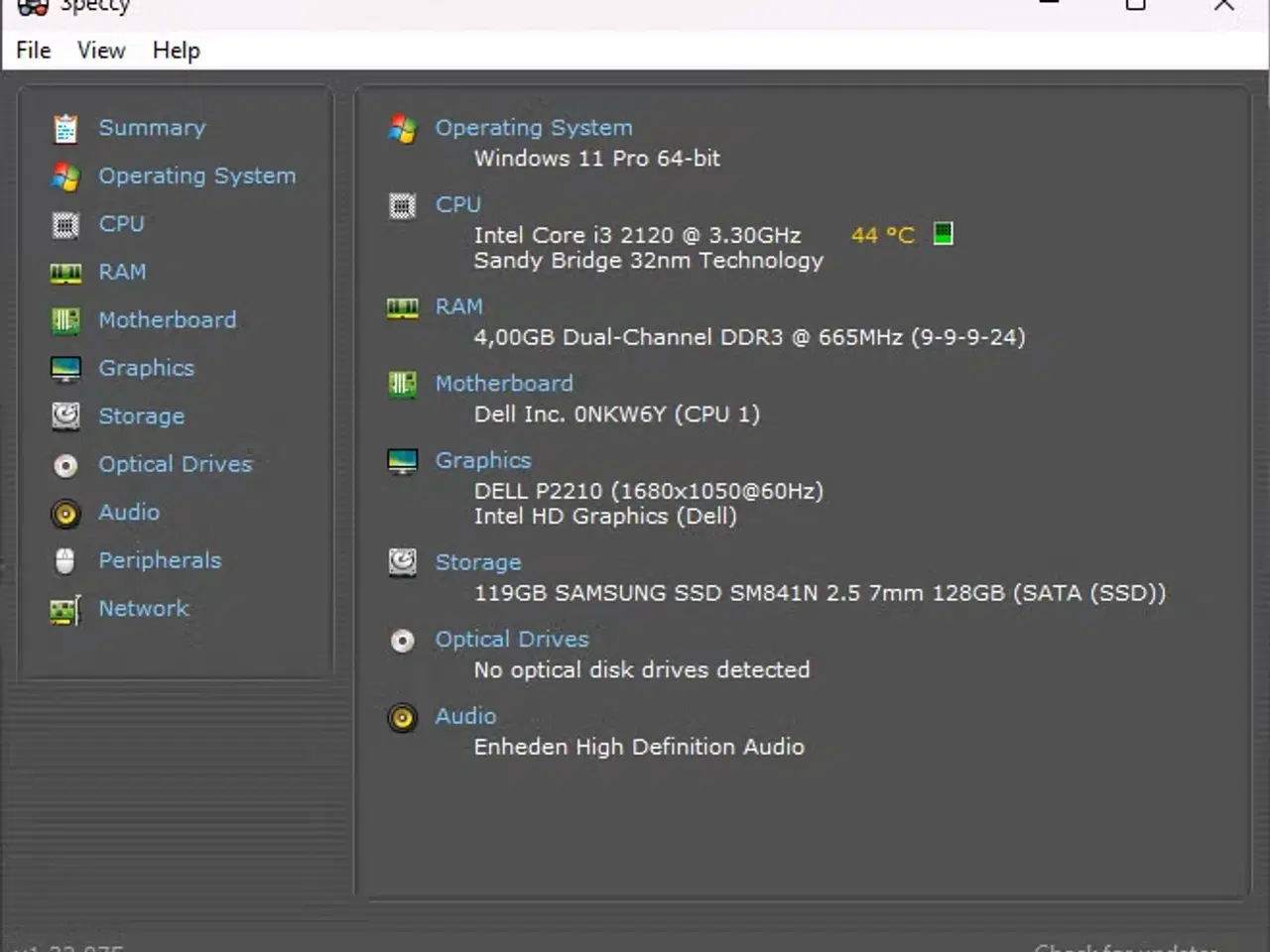Open the Summary section in the sidebar
The height and width of the screenshot is (952, 1270).
point(65,127)
